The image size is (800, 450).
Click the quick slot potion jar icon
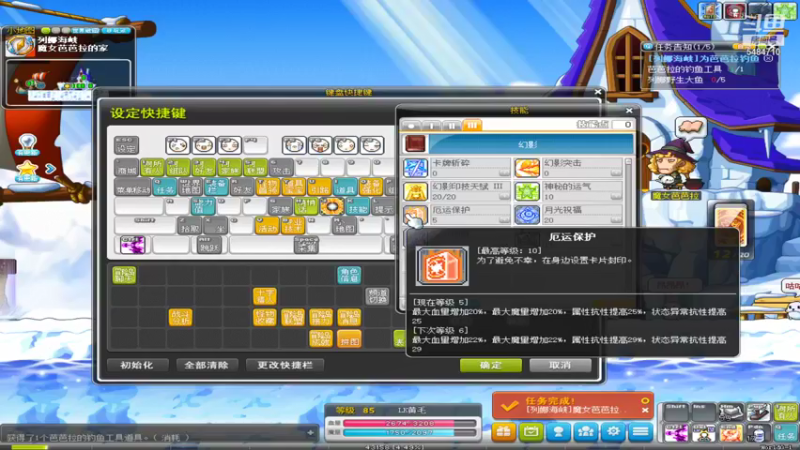point(757,433)
